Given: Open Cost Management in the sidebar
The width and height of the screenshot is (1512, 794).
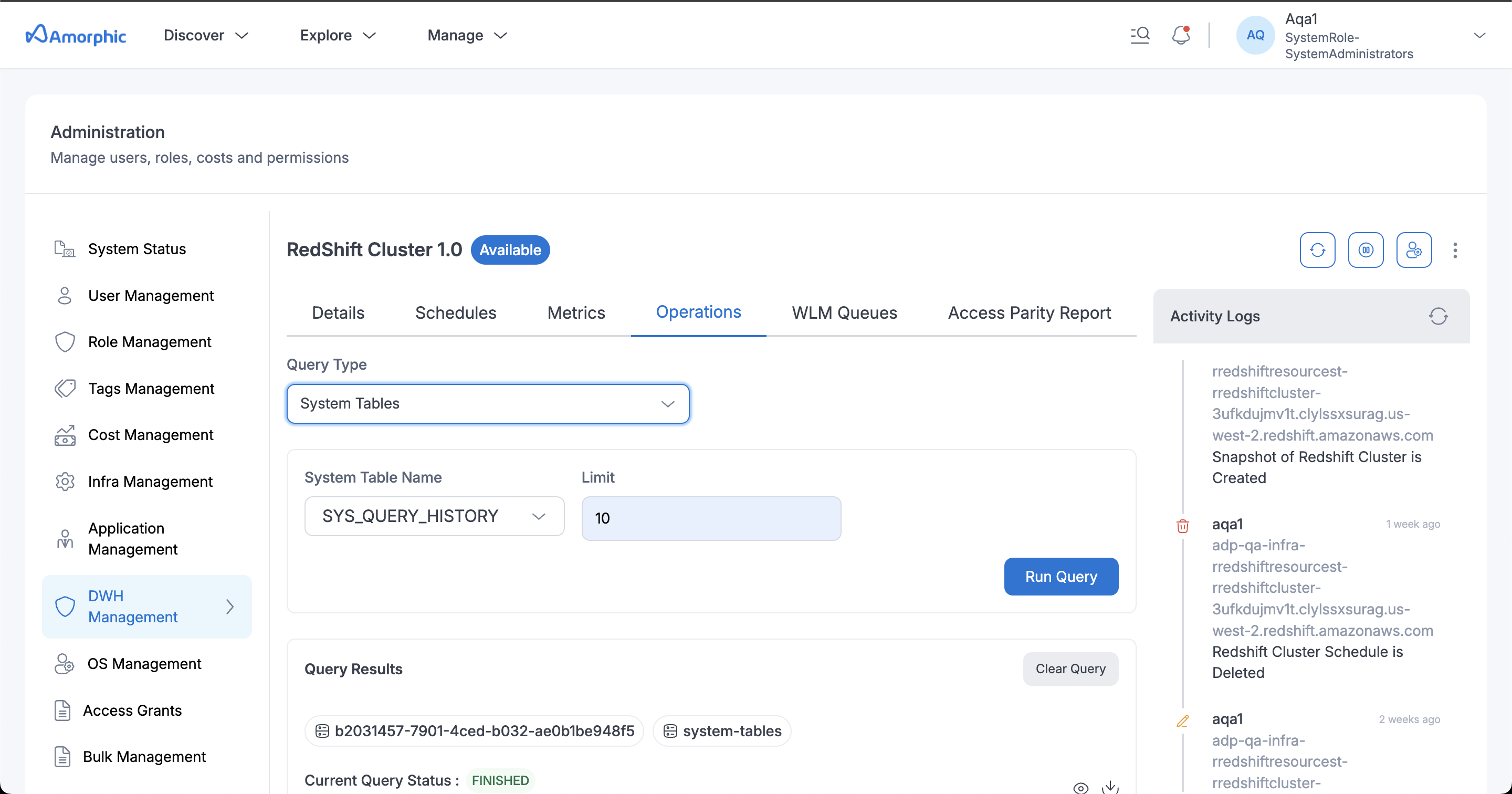Looking at the screenshot, I should (x=150, y=435).
